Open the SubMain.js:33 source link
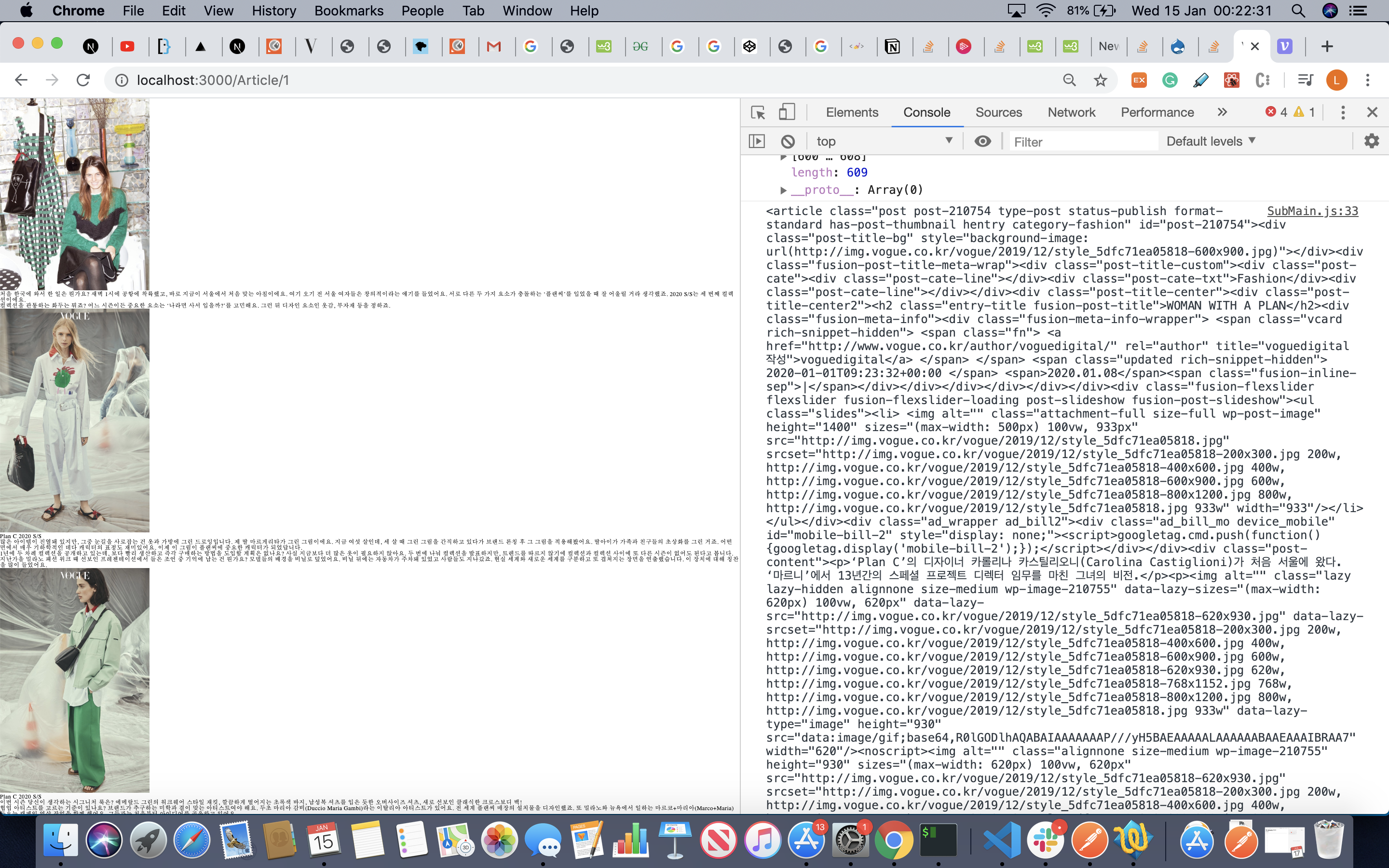Viewport: 1389px width, 868px height. [x=1313, y=211]
